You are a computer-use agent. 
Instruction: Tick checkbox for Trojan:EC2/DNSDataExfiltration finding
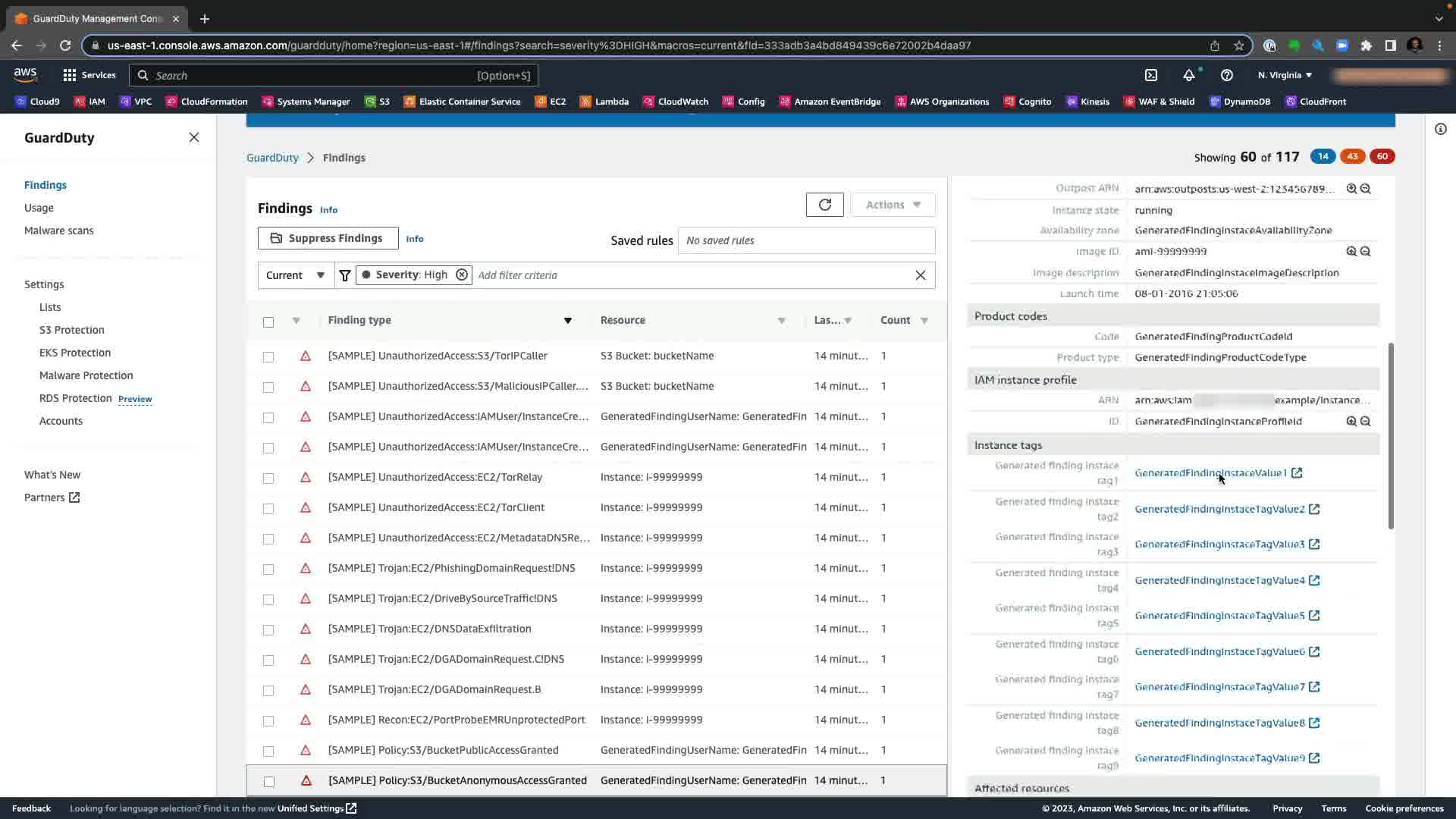pyautogui.click(x=268, y=629)
